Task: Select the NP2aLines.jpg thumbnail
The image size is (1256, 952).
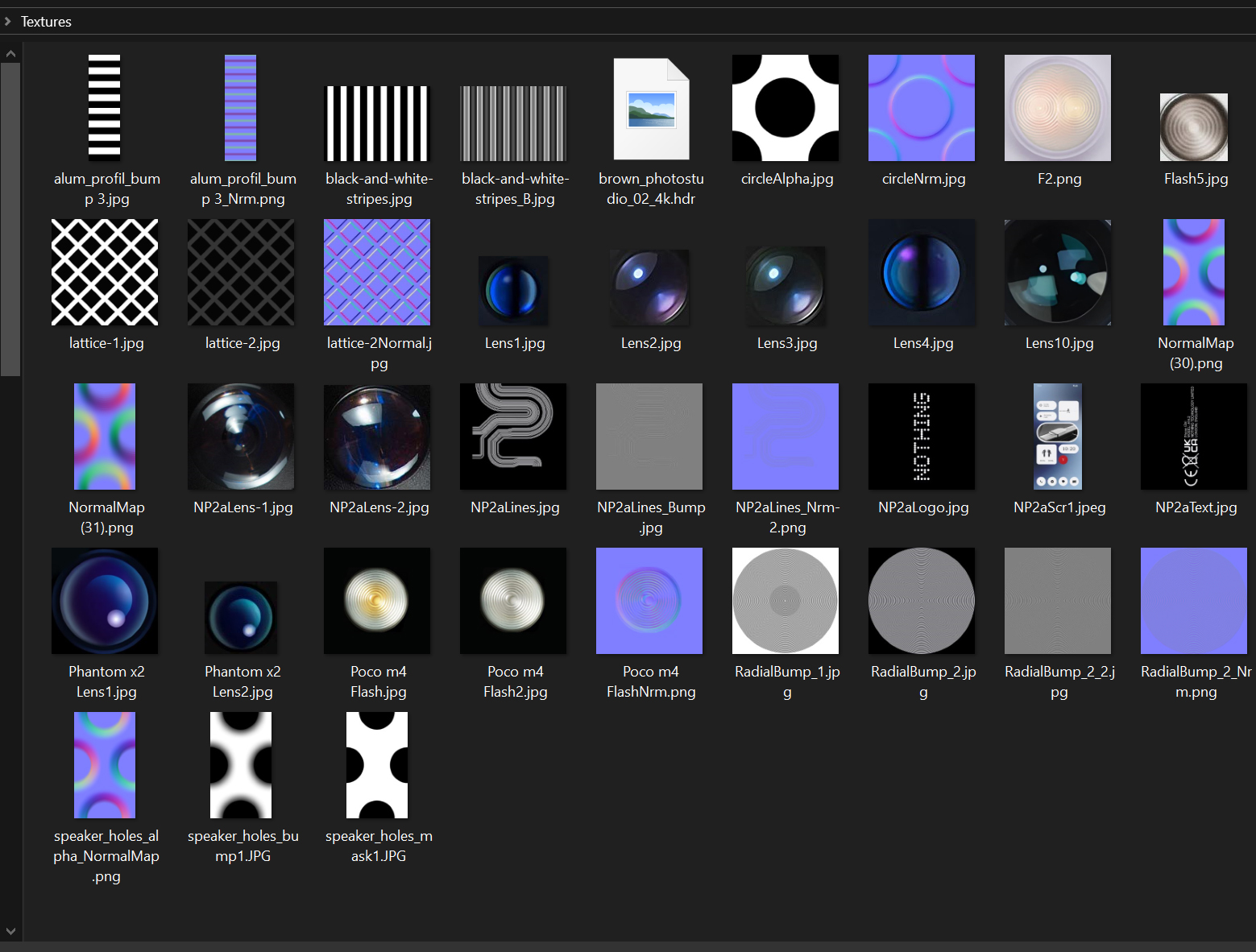Action: [513, 437]
